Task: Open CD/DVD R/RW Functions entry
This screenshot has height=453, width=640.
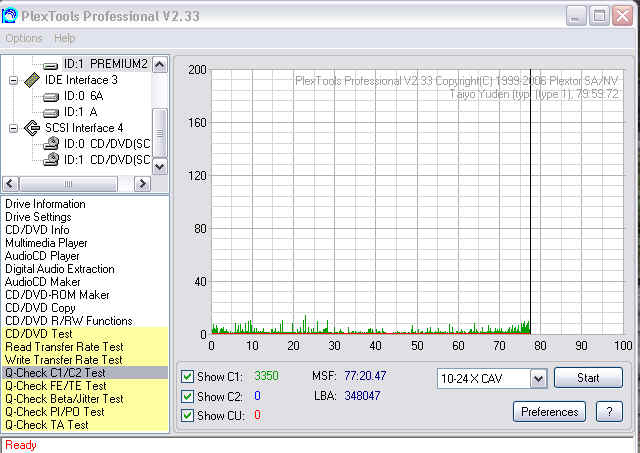Action: [69, 321]
